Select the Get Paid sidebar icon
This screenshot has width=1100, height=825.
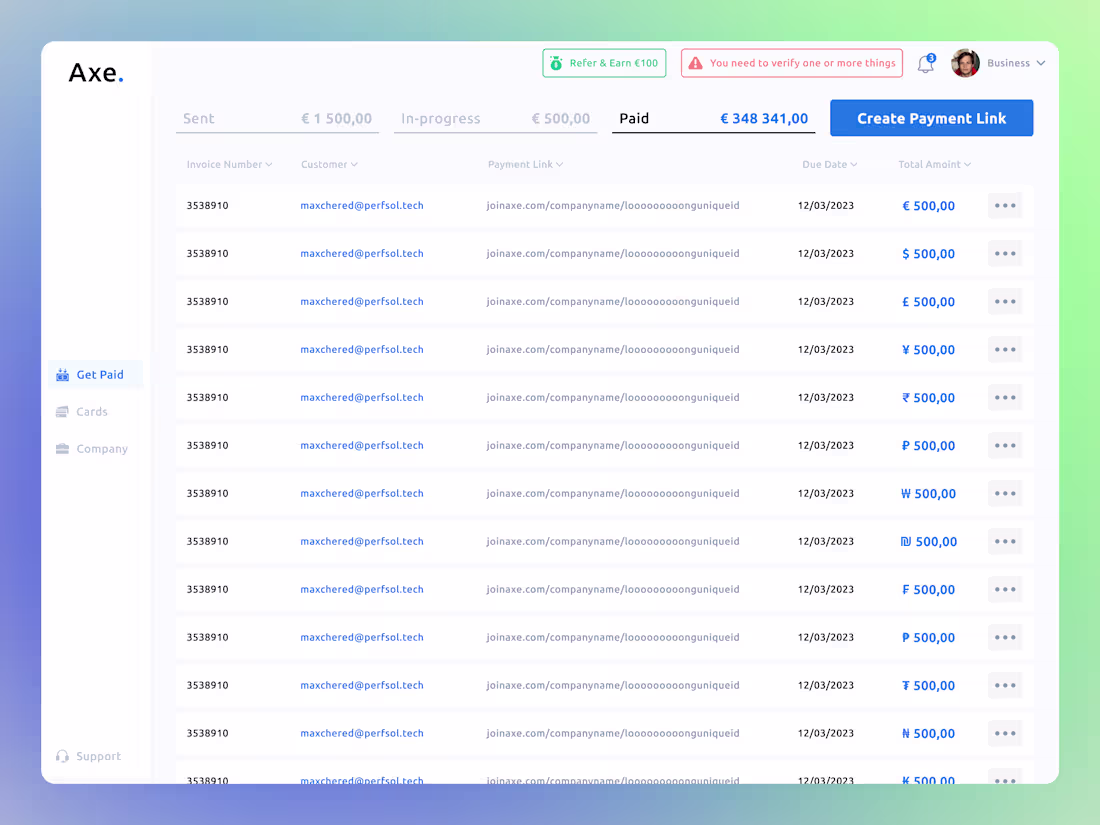tap(62, 374)
